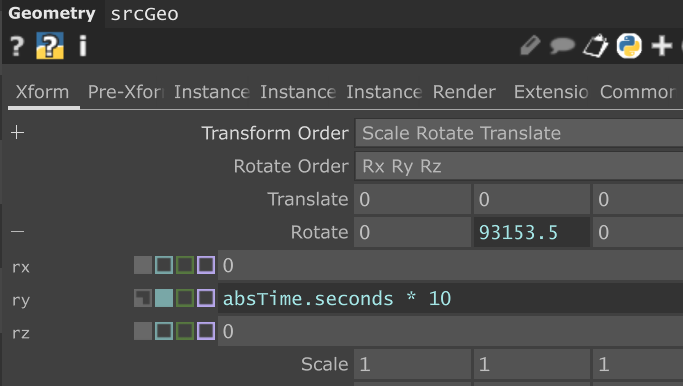Show operator info 'i' icon

tap(83, 46)
